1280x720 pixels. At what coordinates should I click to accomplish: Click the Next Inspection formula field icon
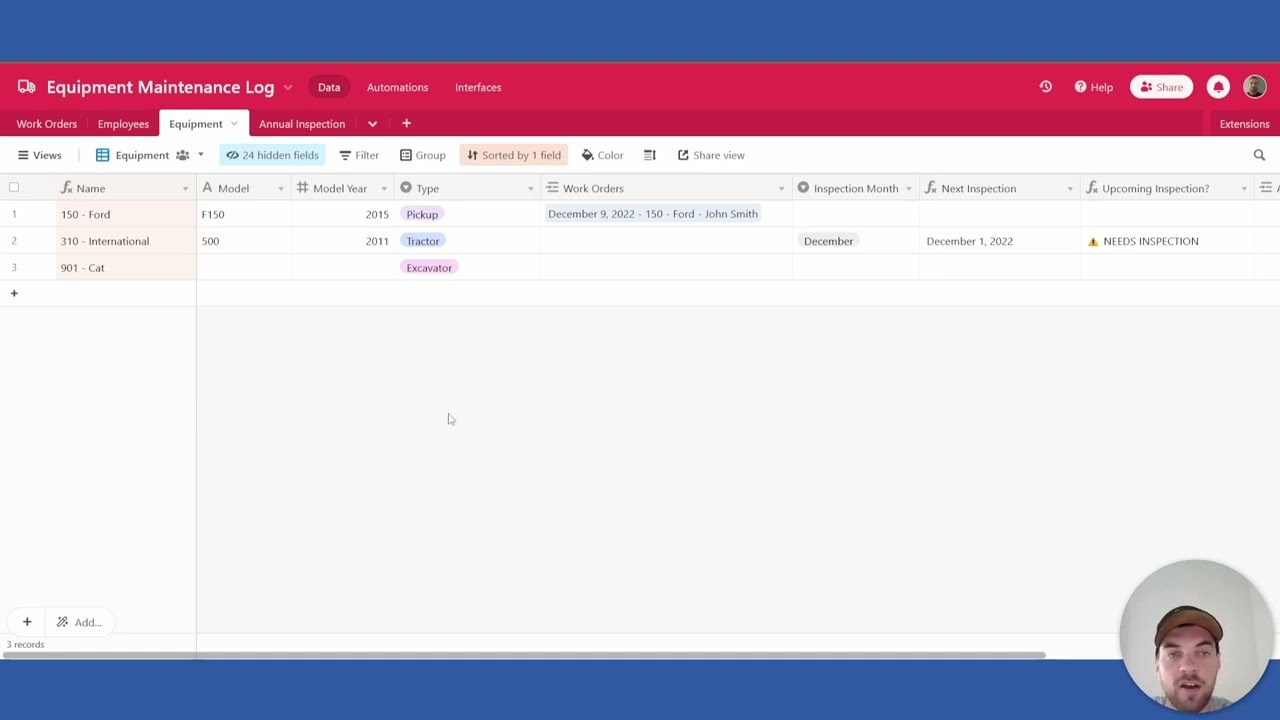[930, 188]
